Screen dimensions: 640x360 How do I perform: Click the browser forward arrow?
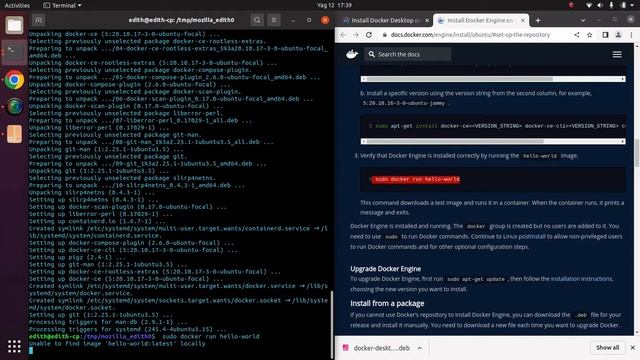click(x=356, y=35)
